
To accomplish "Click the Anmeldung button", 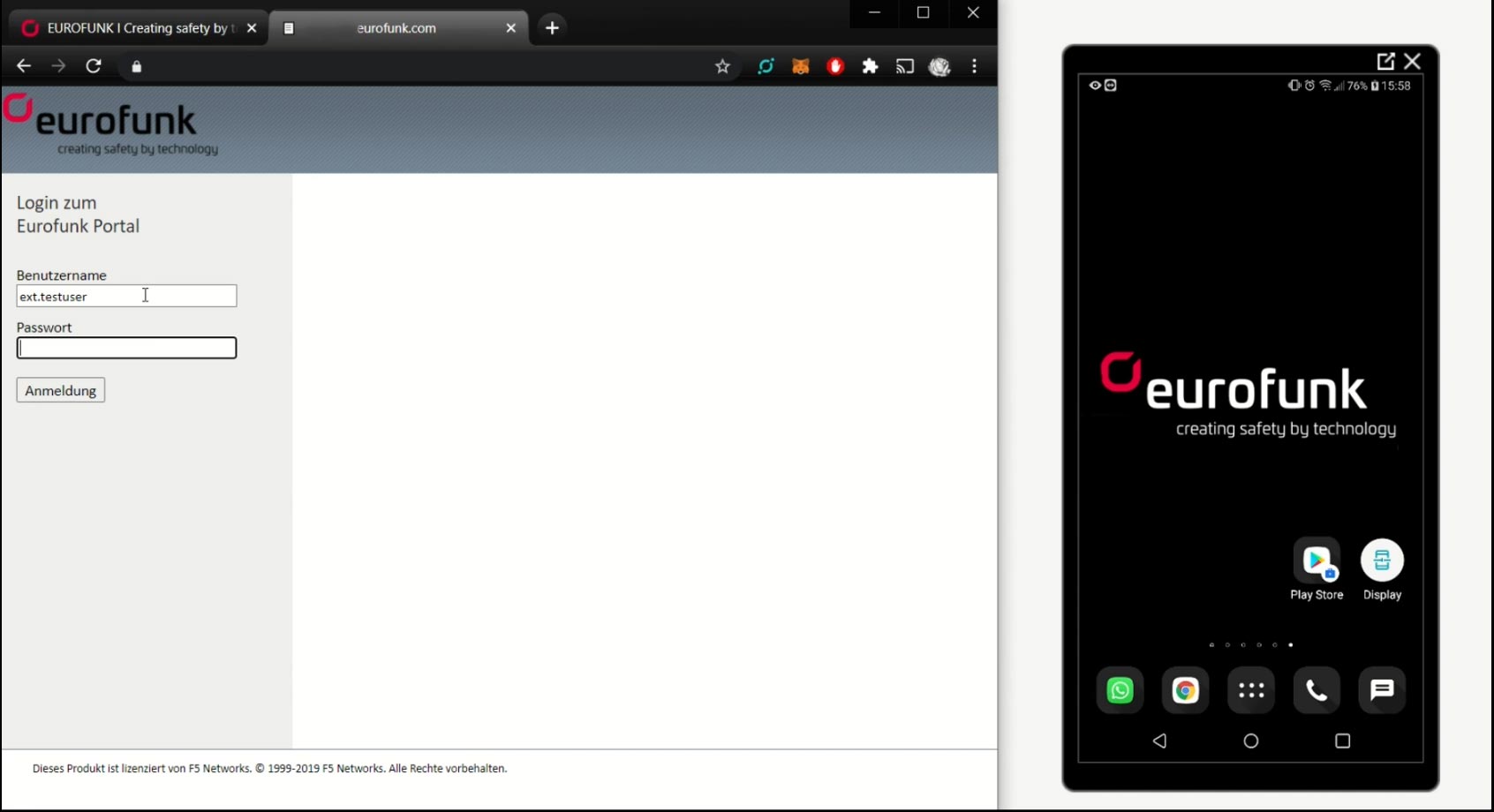I will click(61, 390).
